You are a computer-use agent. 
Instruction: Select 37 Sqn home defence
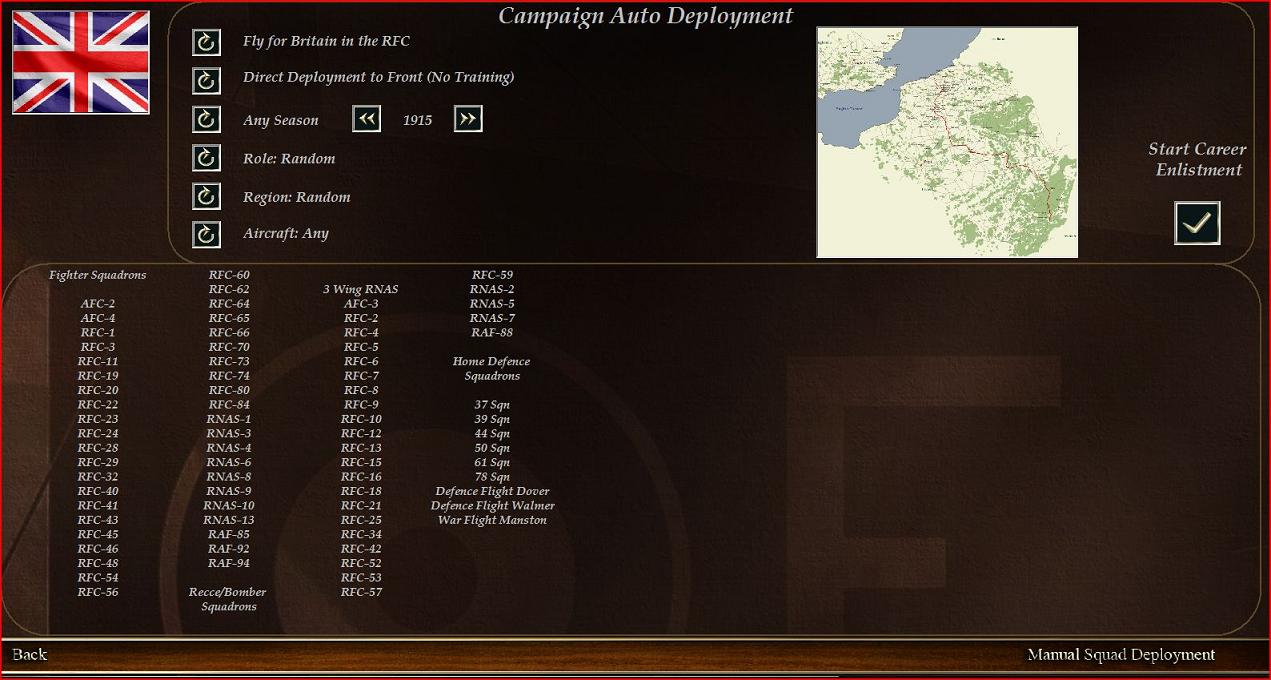[x=492, y=405]
